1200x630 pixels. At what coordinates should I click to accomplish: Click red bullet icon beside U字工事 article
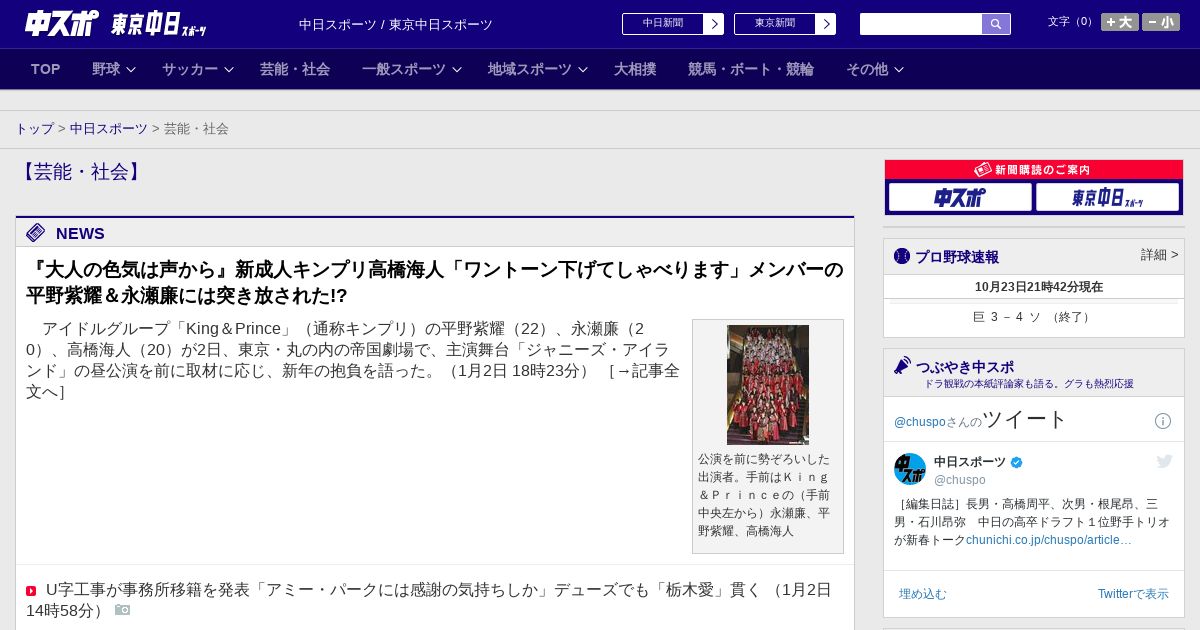31,591
